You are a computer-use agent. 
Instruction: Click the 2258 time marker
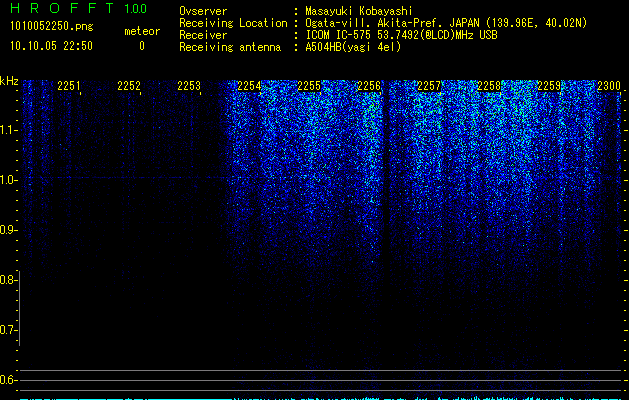click(489, 86)
